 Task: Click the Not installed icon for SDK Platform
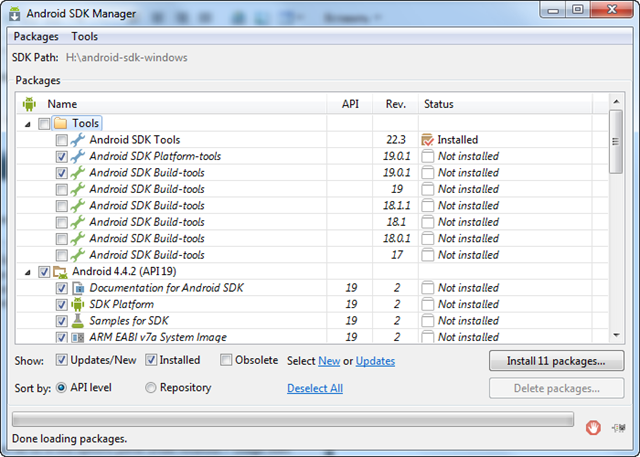[x=427, y=304]
